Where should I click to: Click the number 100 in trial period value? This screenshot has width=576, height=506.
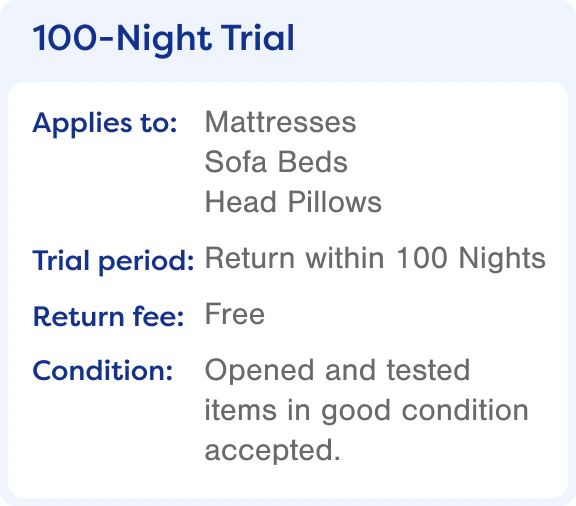pyautogui.click(x=422, y=258)
